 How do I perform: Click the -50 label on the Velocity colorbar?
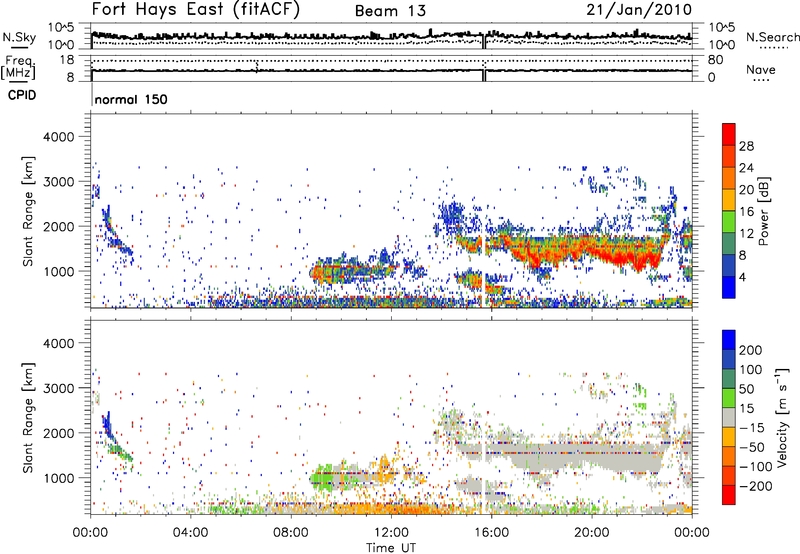(x=752, y=447)
